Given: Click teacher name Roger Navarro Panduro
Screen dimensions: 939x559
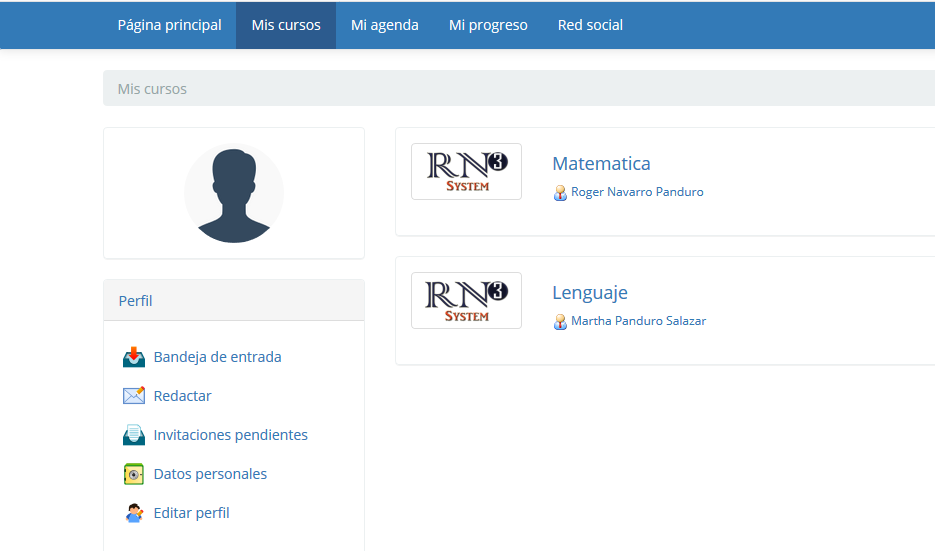Looking at the screenshot, I should 637,192.
